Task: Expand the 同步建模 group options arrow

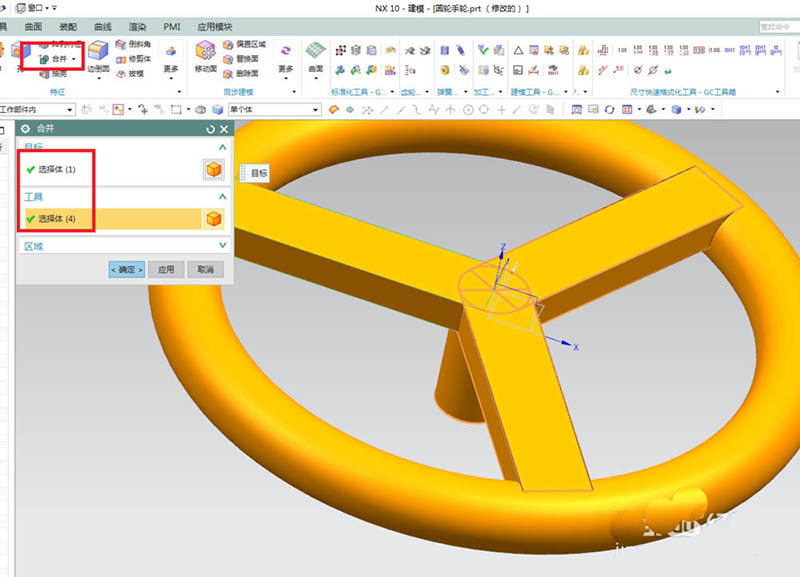Action: (294, 92)
